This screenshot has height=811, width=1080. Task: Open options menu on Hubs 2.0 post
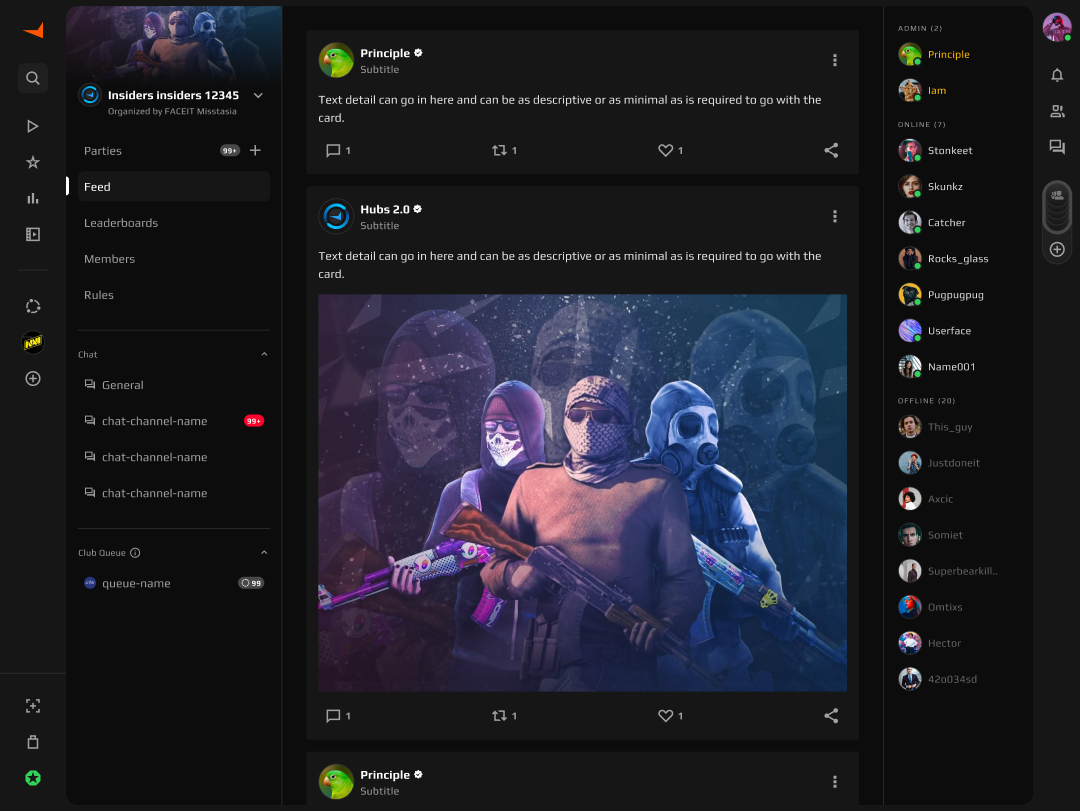click(x=835, y=216)
